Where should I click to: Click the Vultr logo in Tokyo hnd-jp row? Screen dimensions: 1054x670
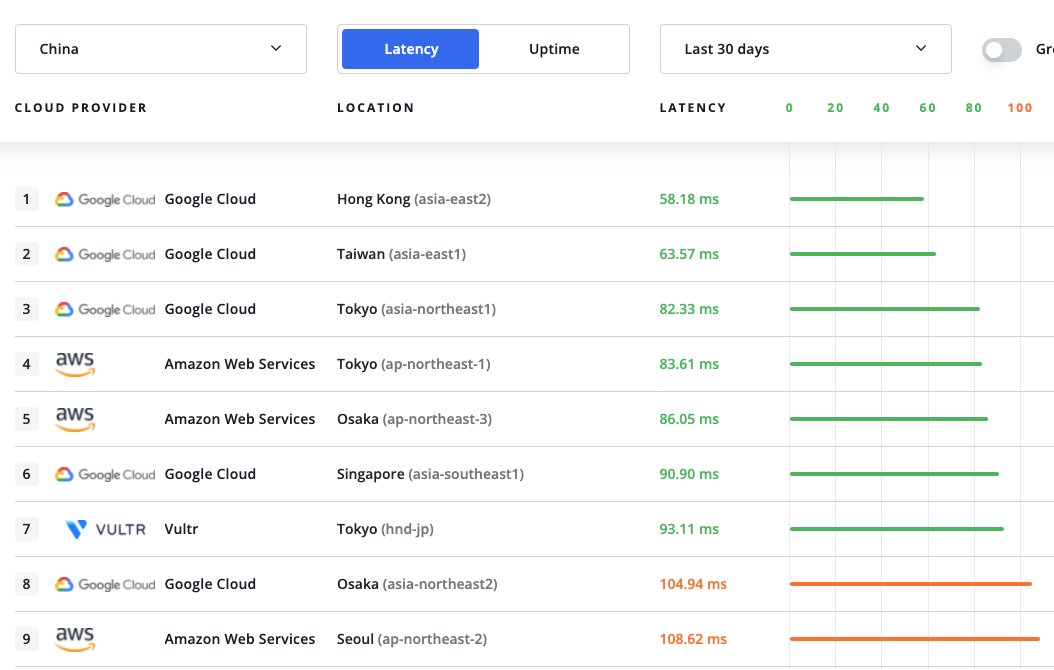click(x=106, y=530)
